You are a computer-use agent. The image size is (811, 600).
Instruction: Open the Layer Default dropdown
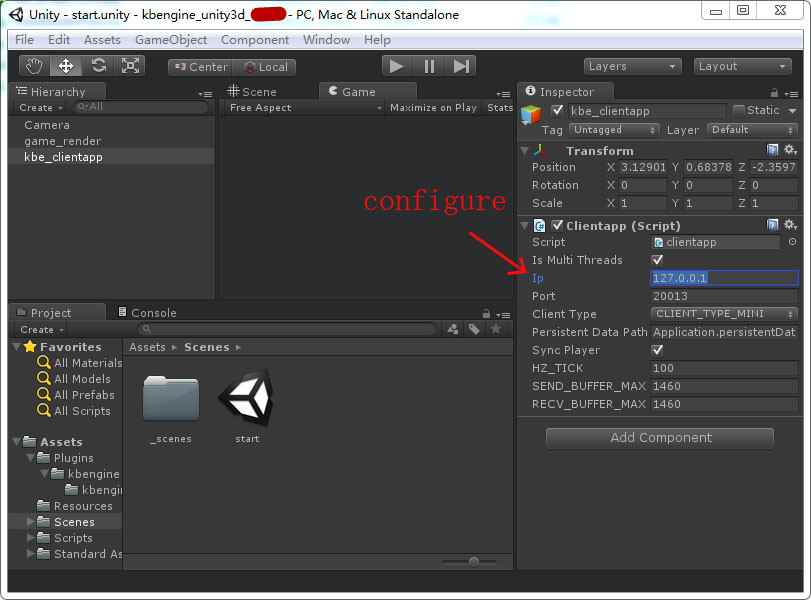pyautogui.click(x=752, y=130)
